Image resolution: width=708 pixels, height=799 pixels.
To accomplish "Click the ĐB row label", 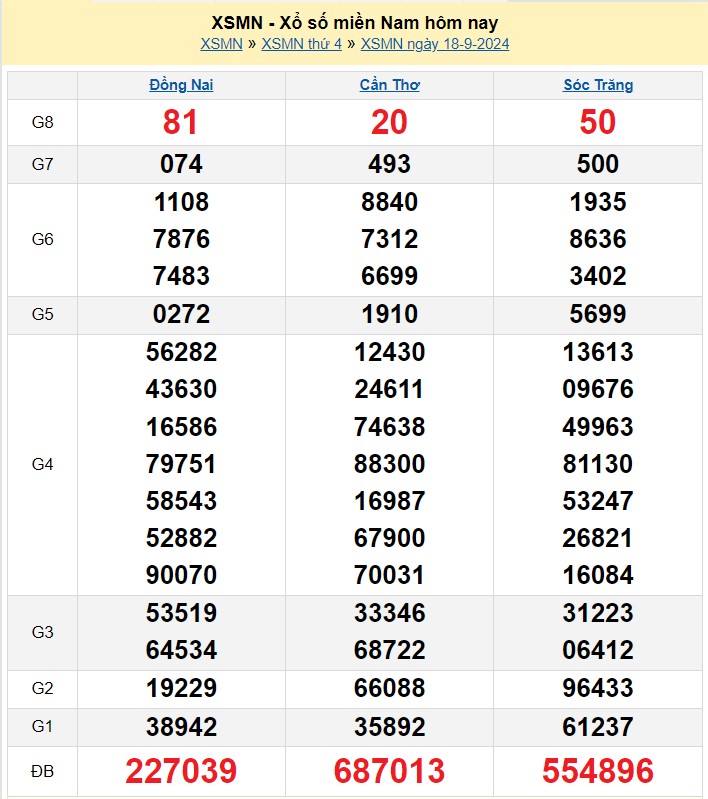I will click(x=42, y=771).
